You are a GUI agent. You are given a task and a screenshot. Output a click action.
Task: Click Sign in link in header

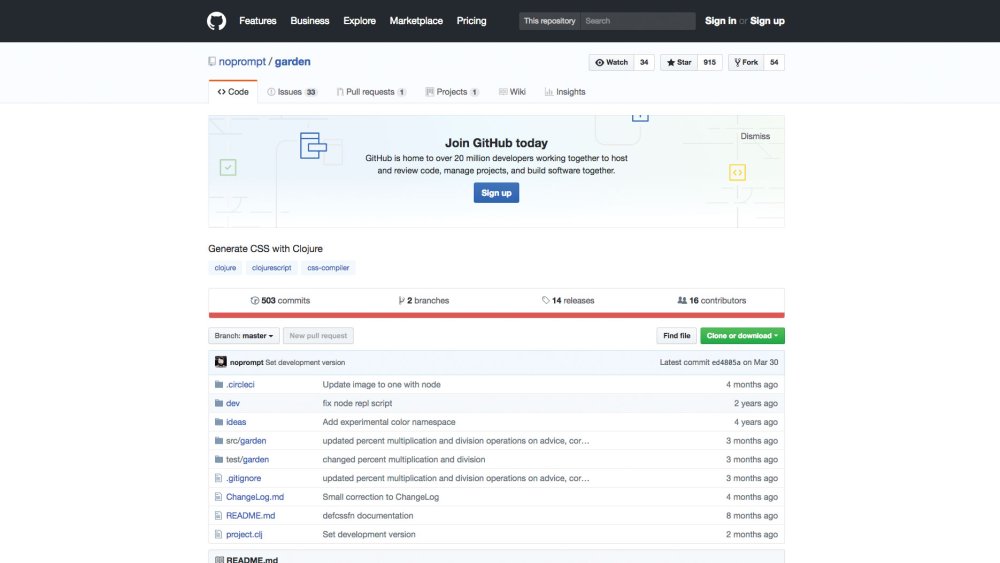coord(720,21)
